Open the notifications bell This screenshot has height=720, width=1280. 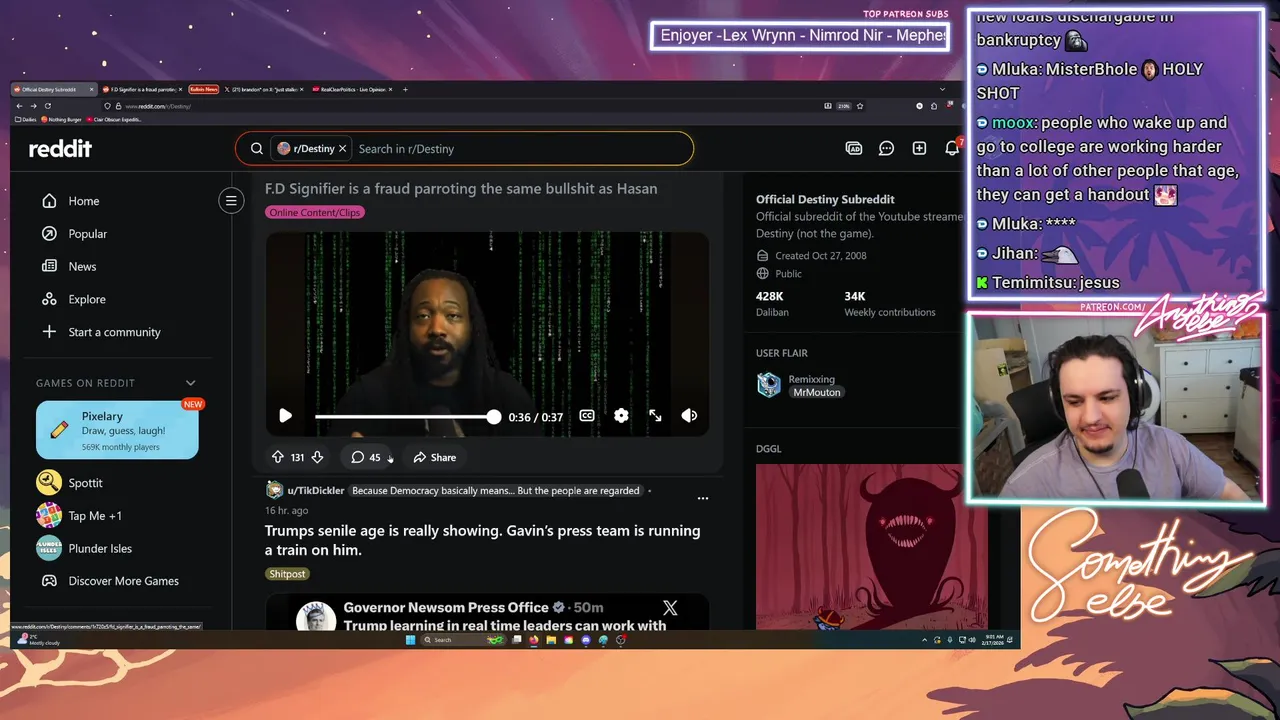coord(951,148)
